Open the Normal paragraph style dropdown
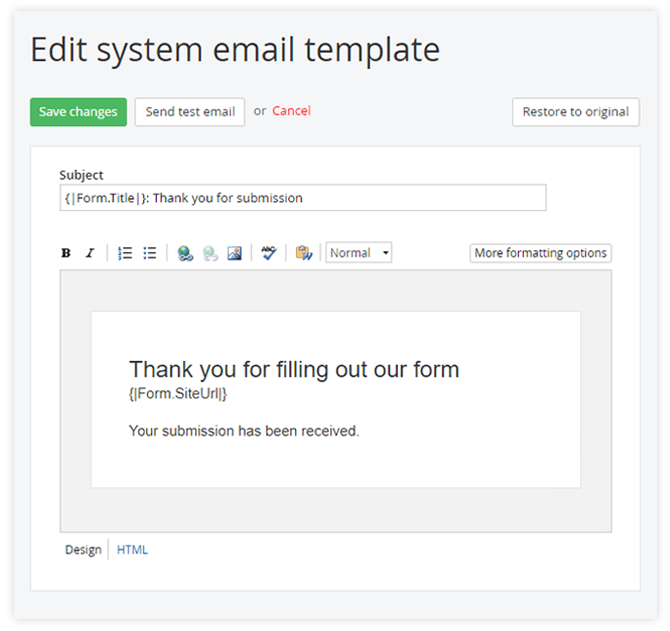The height and width of the screenshot is (631, 670). 359,253
